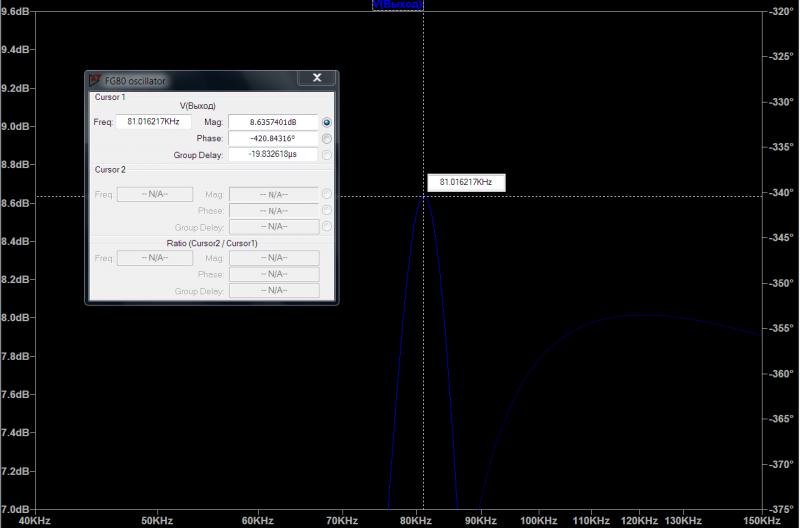Select the Cursor 1 Phase radio button
Screen dimensions: 800x528
pos(327,139)
